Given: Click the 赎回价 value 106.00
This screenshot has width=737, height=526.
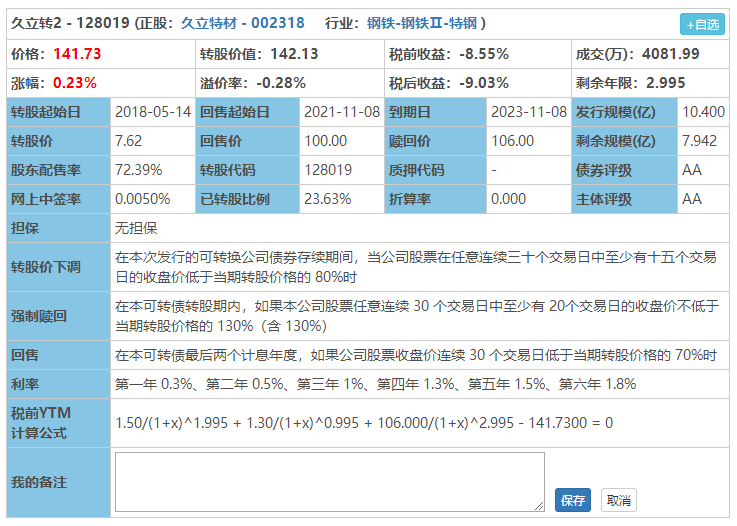Looking at the screenshot, I should 512,141.
